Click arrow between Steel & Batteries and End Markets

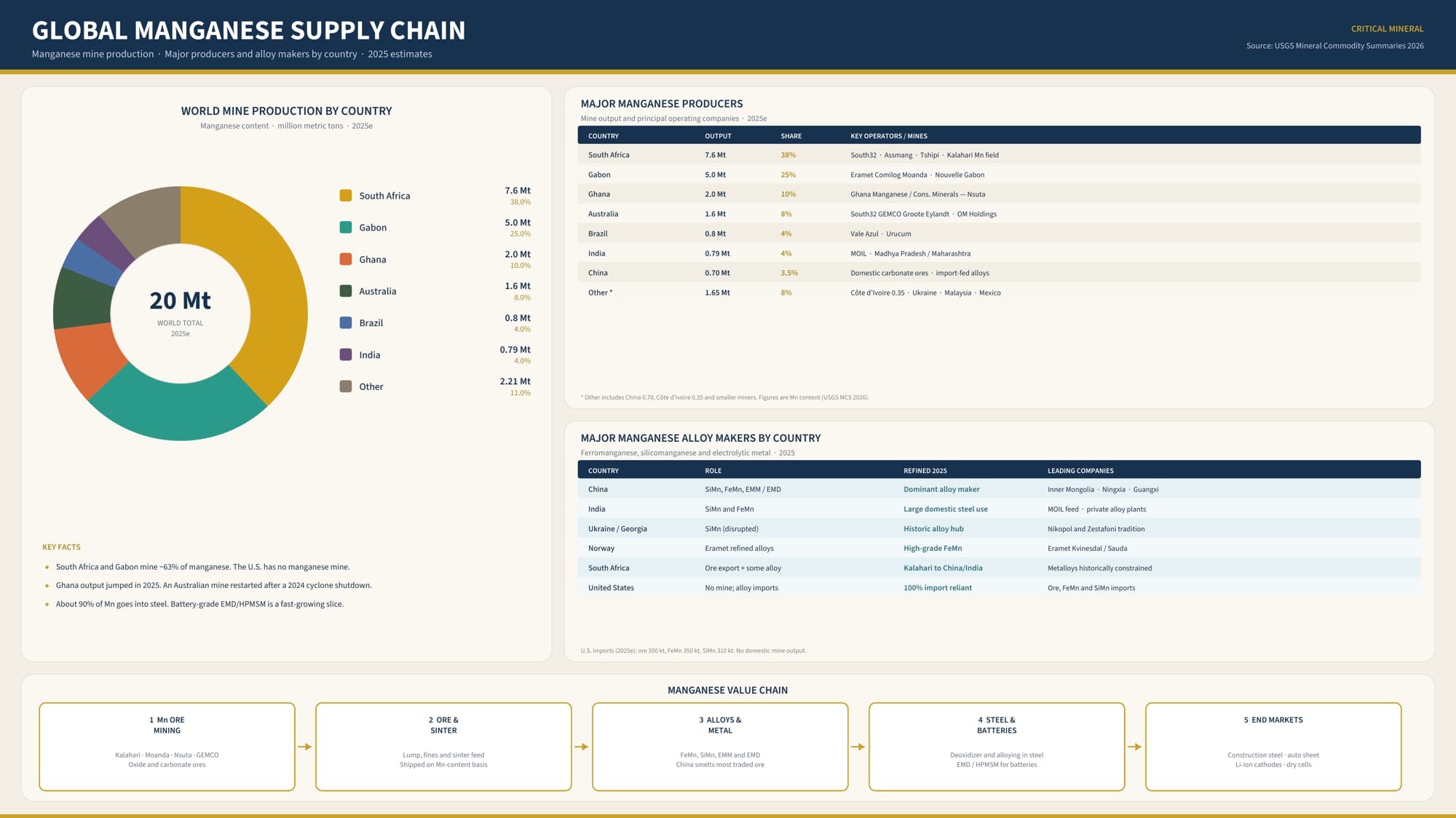pyautogui.click(x=1135, y=747)
